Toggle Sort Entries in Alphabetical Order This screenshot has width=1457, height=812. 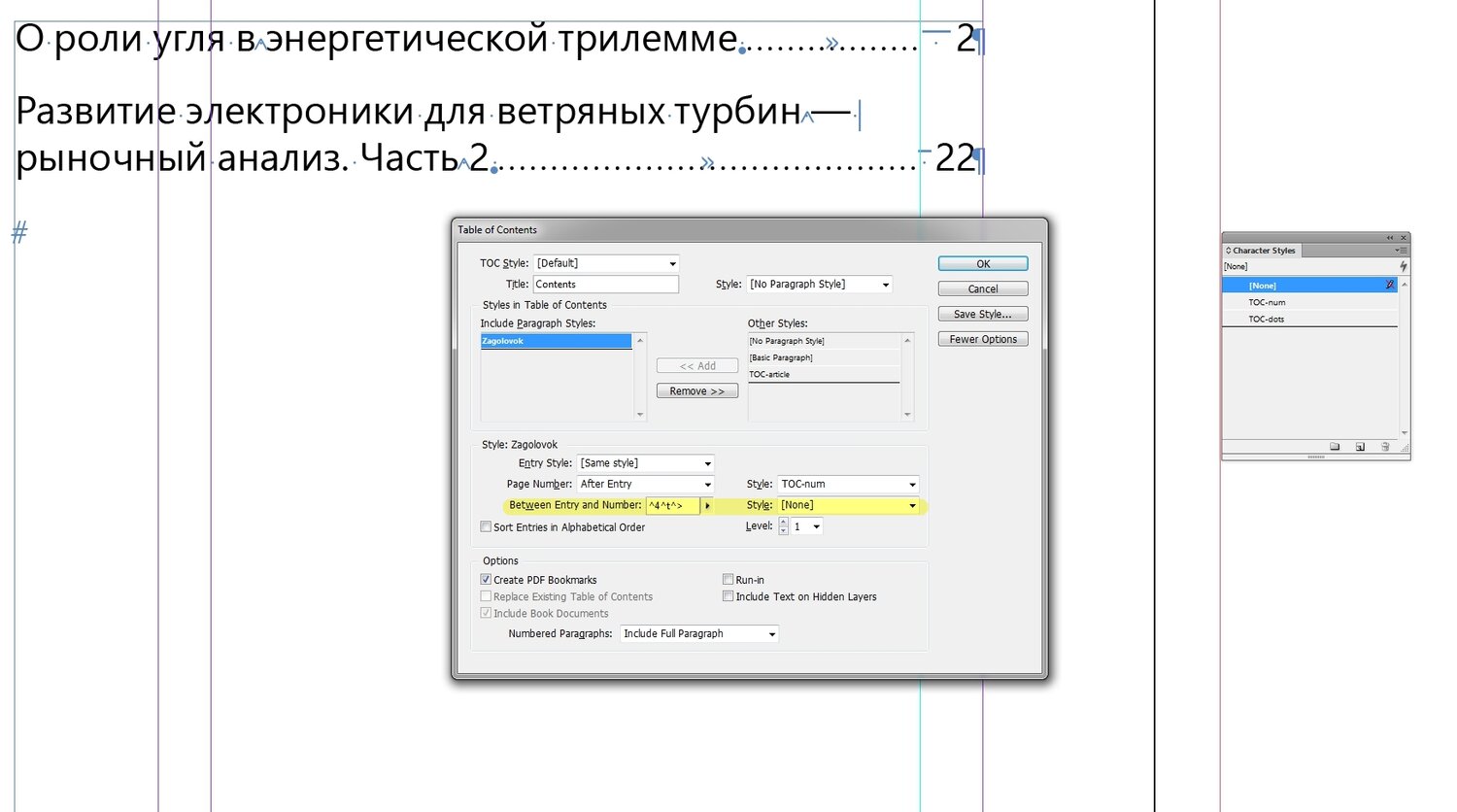[486, 526]
